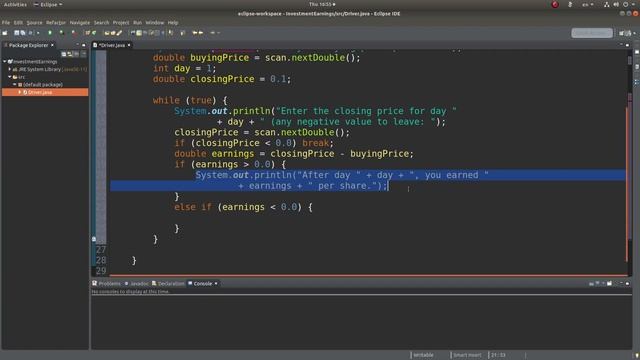Click the Forward navigation arrow in the toolbar
The height and width of the screenshot is (360, 640).
tap(201, 33)
